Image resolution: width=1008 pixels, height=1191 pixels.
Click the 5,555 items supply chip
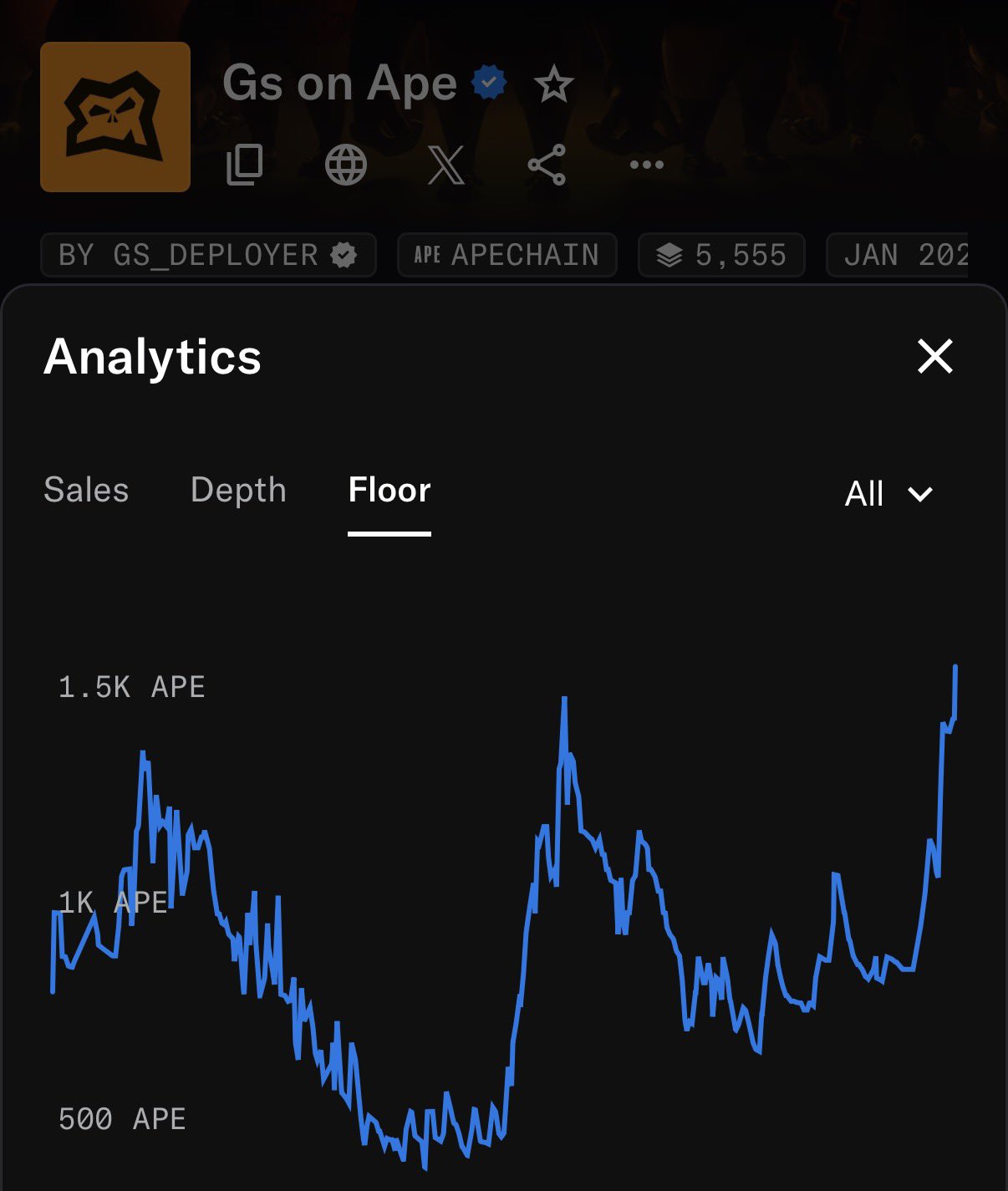click(721, 255)
